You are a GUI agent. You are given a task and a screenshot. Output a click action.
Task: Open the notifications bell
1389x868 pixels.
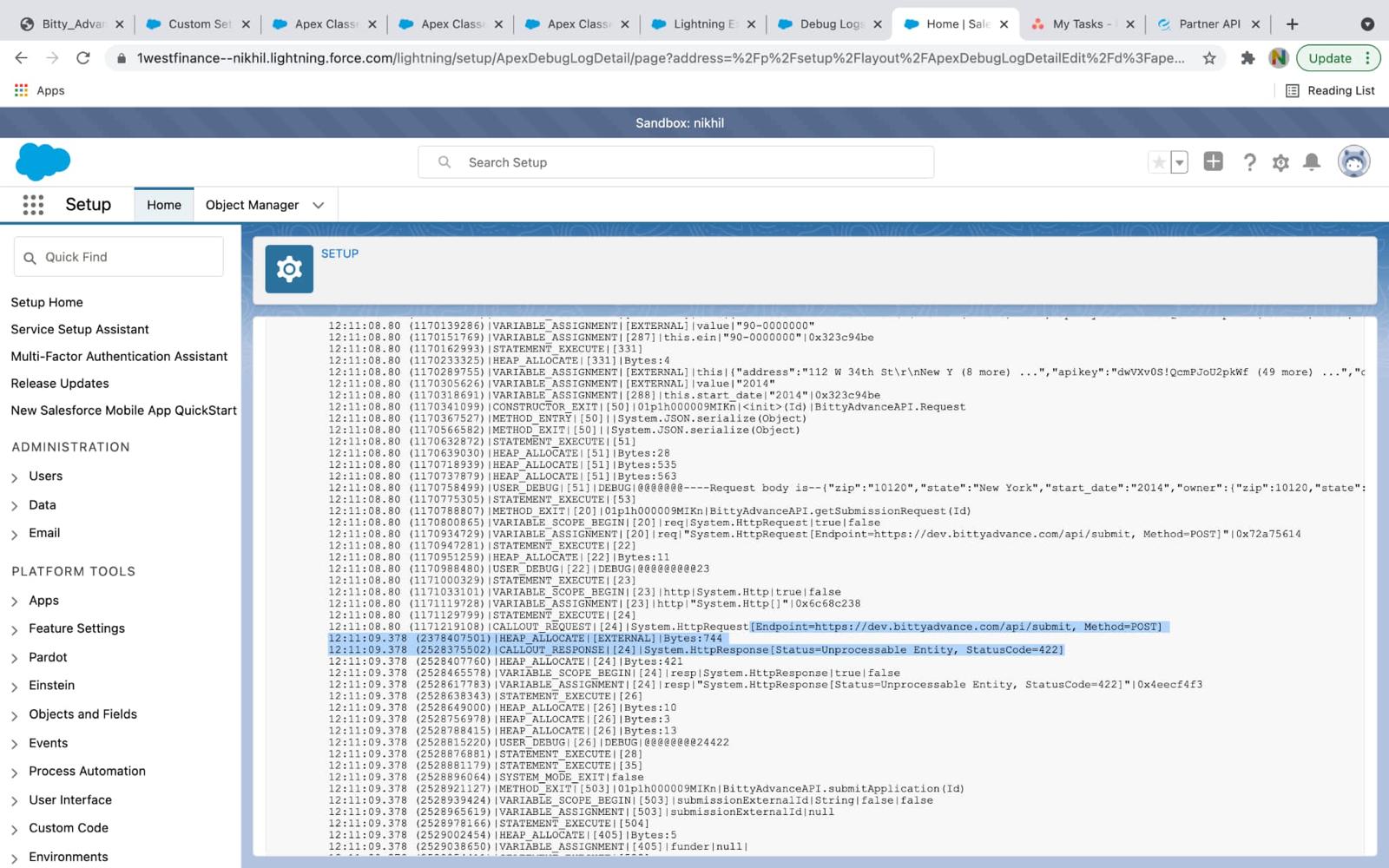1312,162
